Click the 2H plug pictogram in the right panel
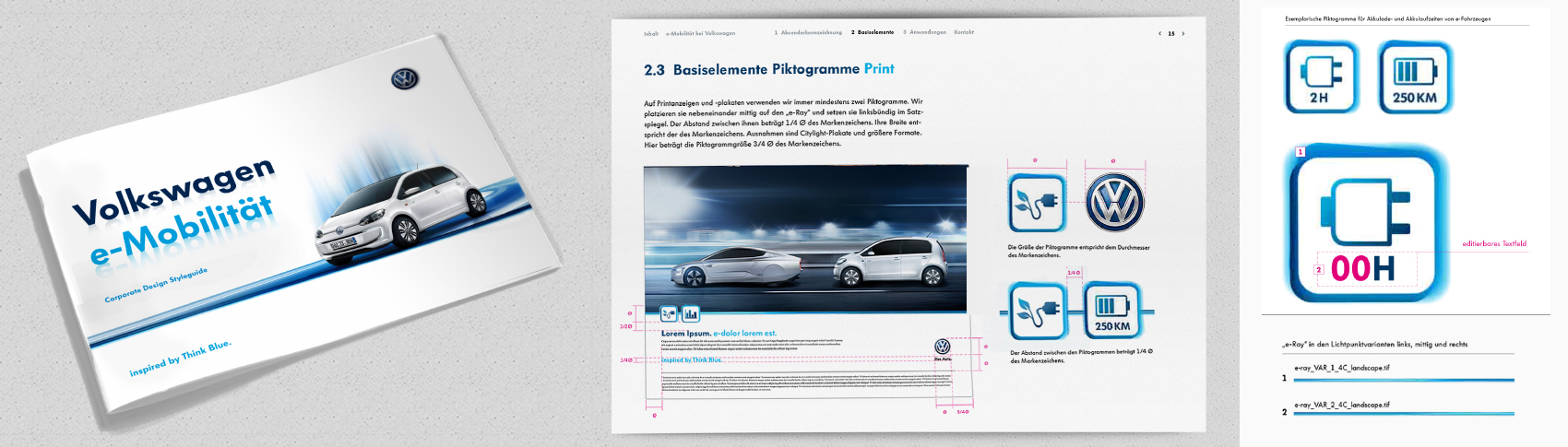Viewport: 1568px width, 447px height. point(1320,77)
